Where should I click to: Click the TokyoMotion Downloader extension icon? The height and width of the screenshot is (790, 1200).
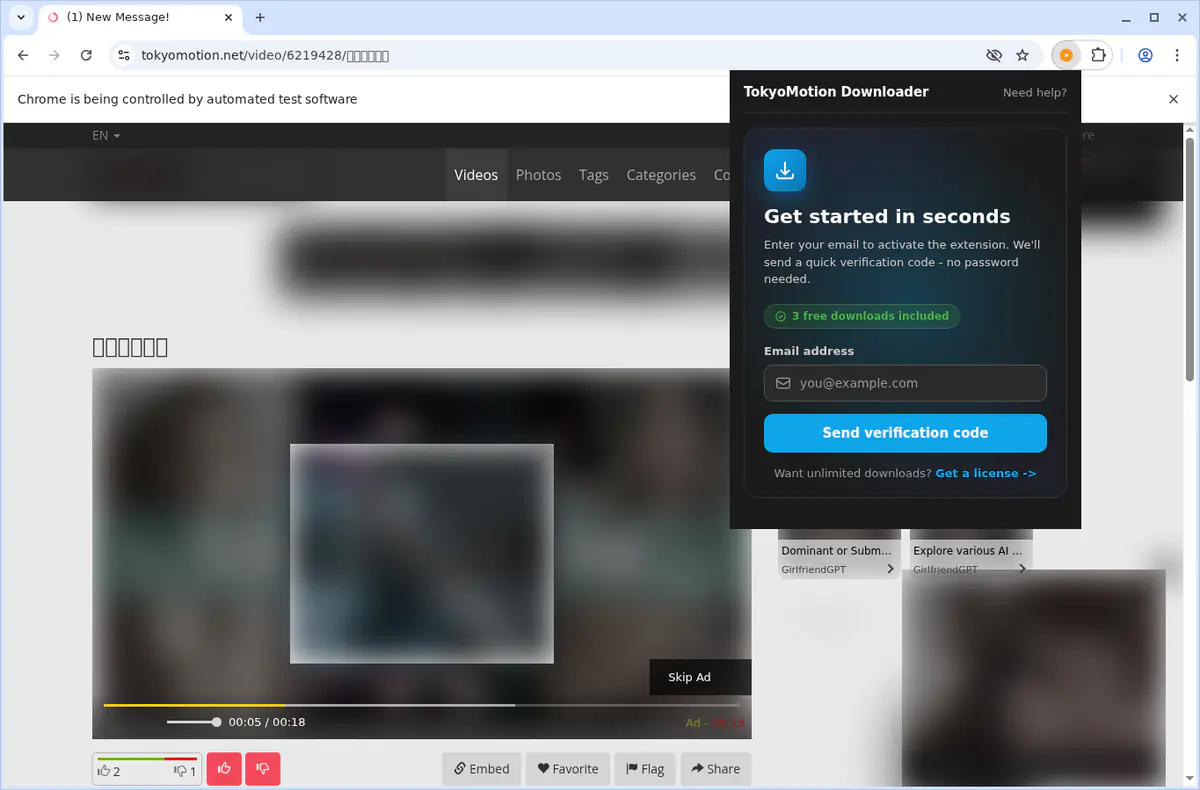1066,56
